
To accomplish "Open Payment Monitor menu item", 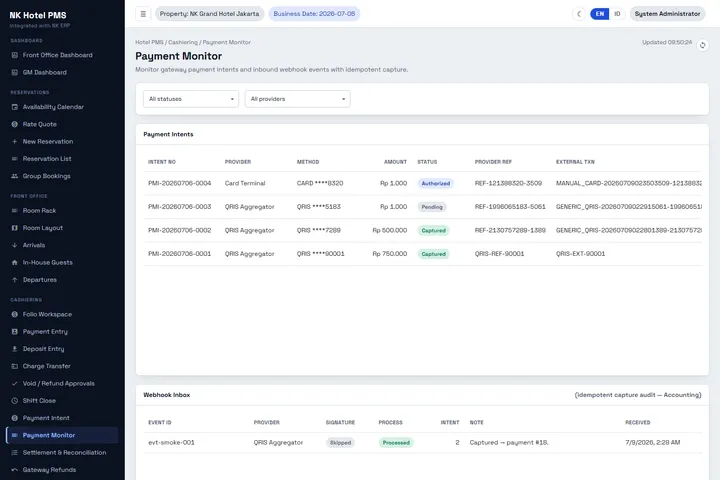I will 62,435.
